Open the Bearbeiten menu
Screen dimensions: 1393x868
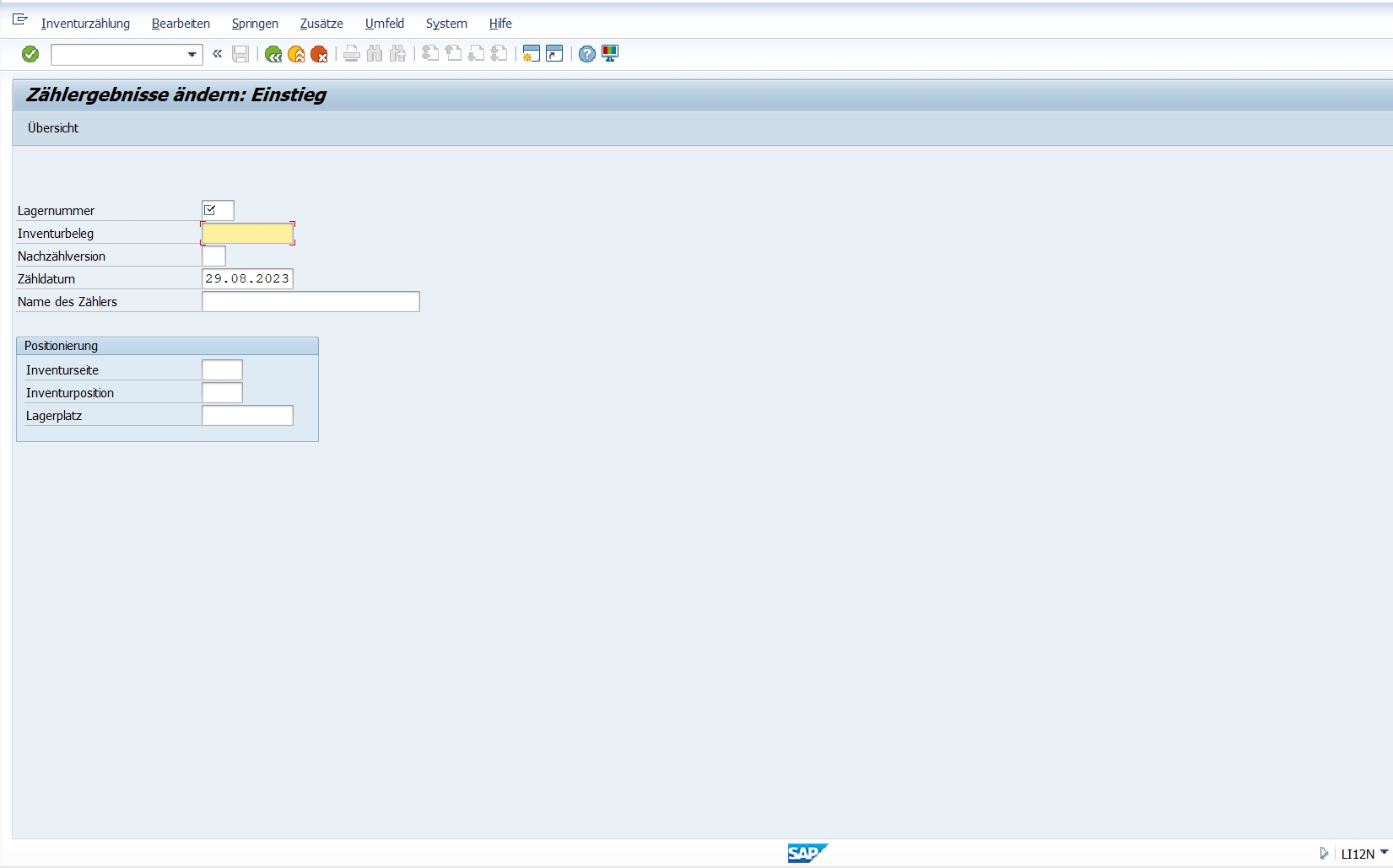[181, 24]
